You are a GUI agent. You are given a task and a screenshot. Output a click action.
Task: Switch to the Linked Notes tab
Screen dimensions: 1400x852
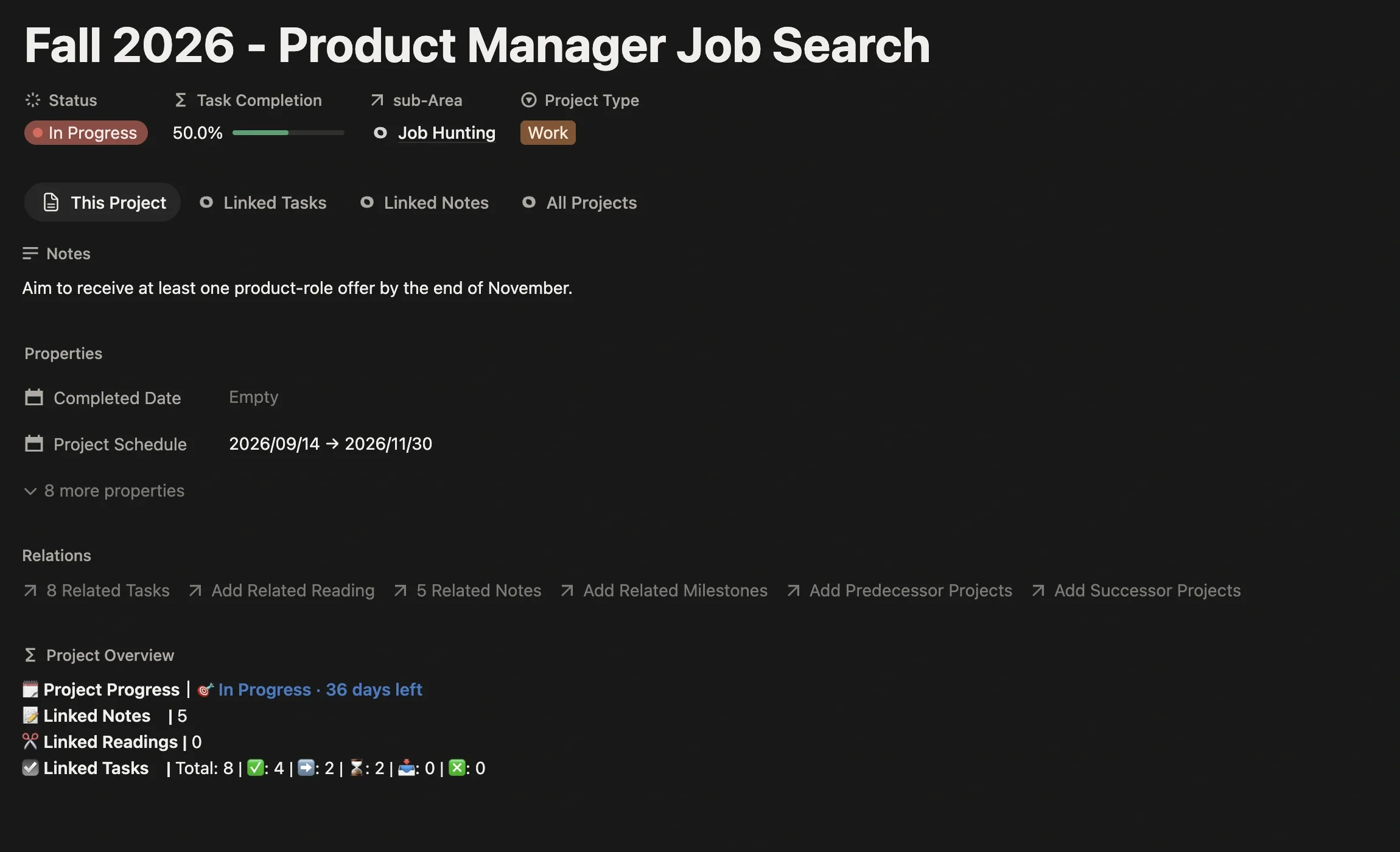tap(424, 202)
